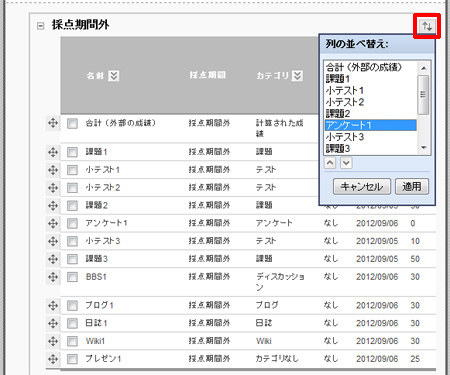Move selected item down with arrow button
The image size is (450, 375).
tap(346, 163)
